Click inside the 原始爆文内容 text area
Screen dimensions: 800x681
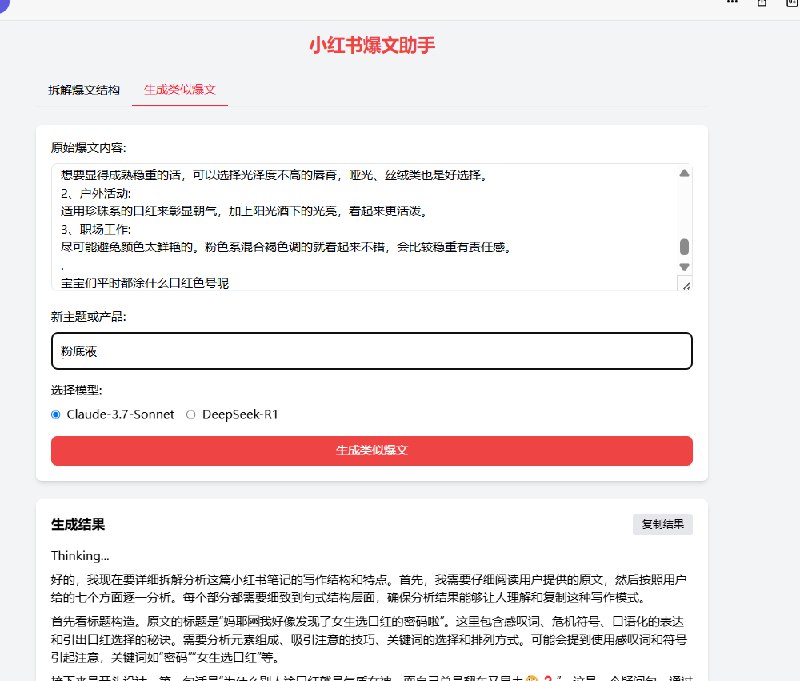[371, 227]
